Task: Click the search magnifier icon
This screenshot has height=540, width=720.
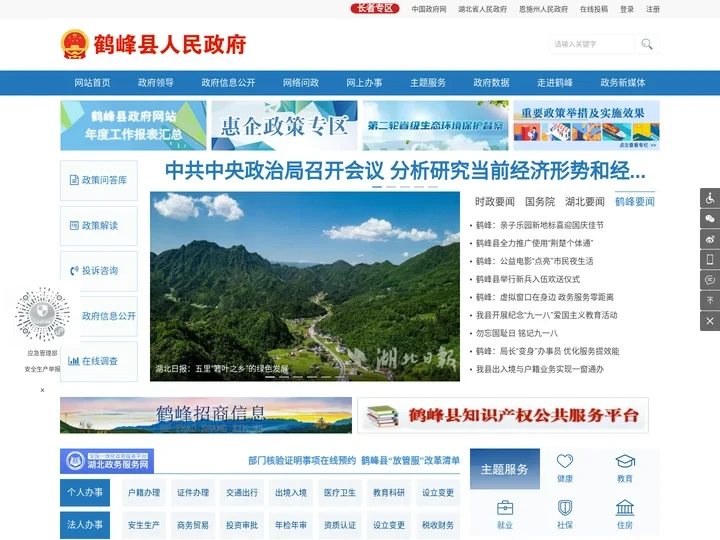Action: point(647,44)
